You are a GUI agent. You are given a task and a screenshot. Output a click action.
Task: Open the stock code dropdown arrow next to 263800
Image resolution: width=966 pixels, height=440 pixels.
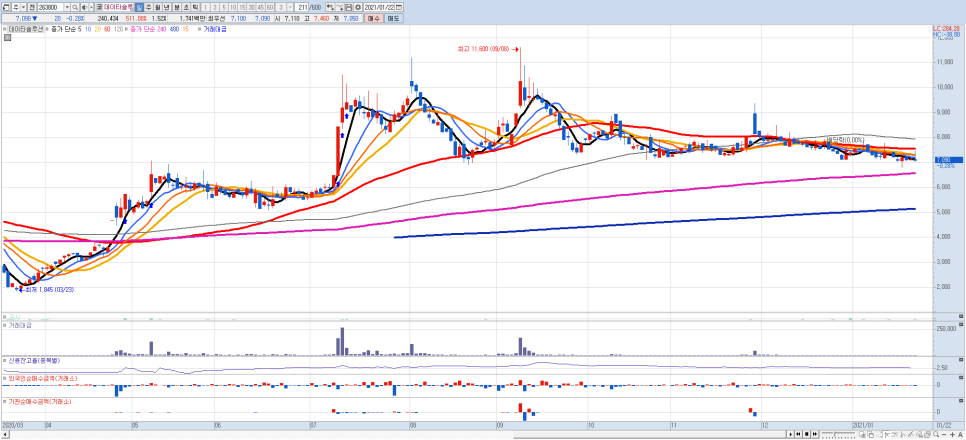(67, 7)
